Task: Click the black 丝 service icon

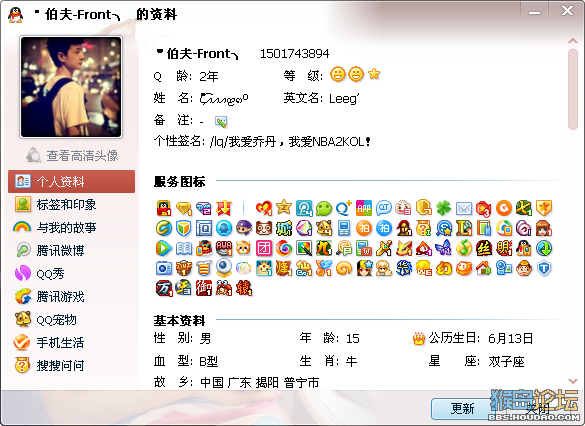Action: click(484, 248)
